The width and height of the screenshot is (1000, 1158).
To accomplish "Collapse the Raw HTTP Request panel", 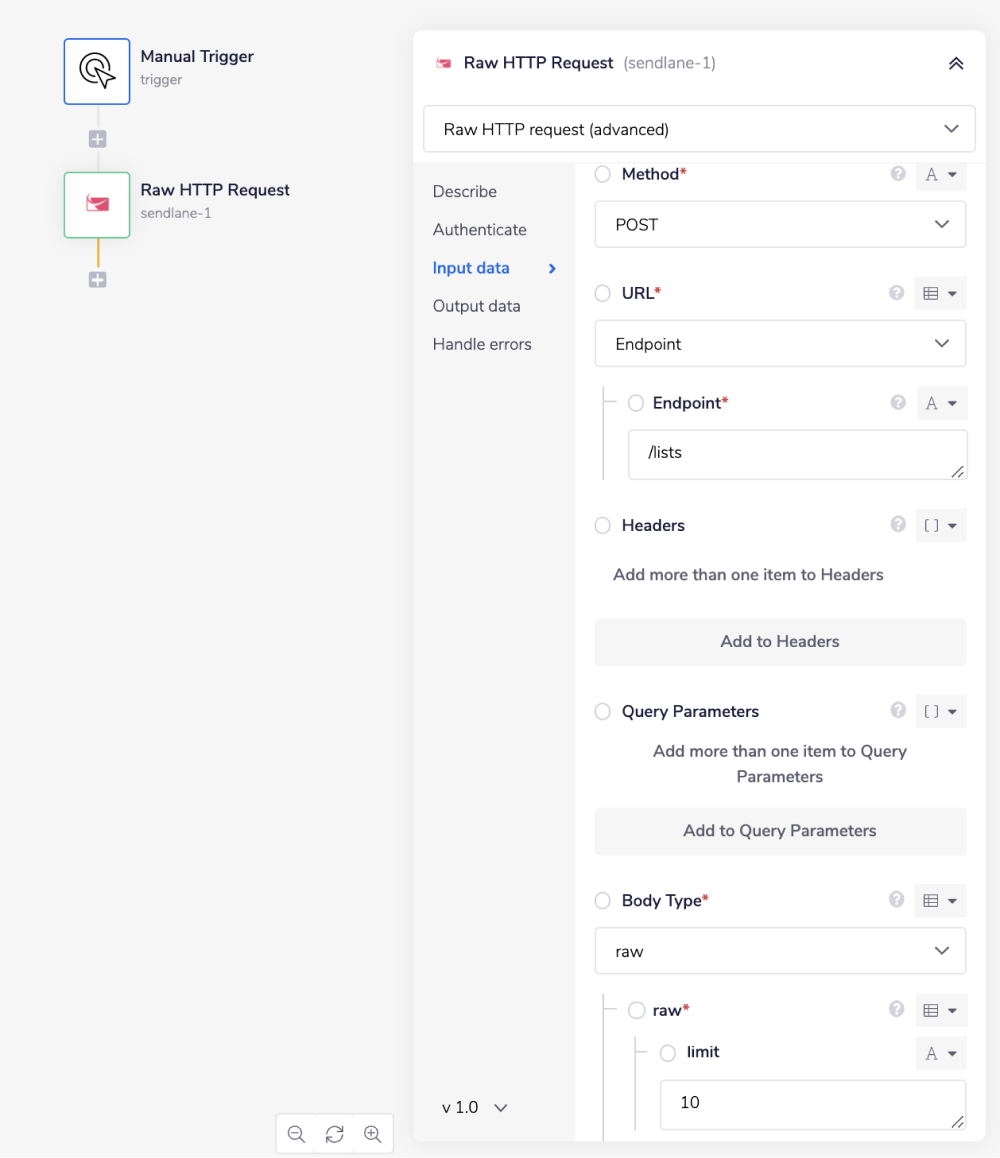I will tap(955, 63).
